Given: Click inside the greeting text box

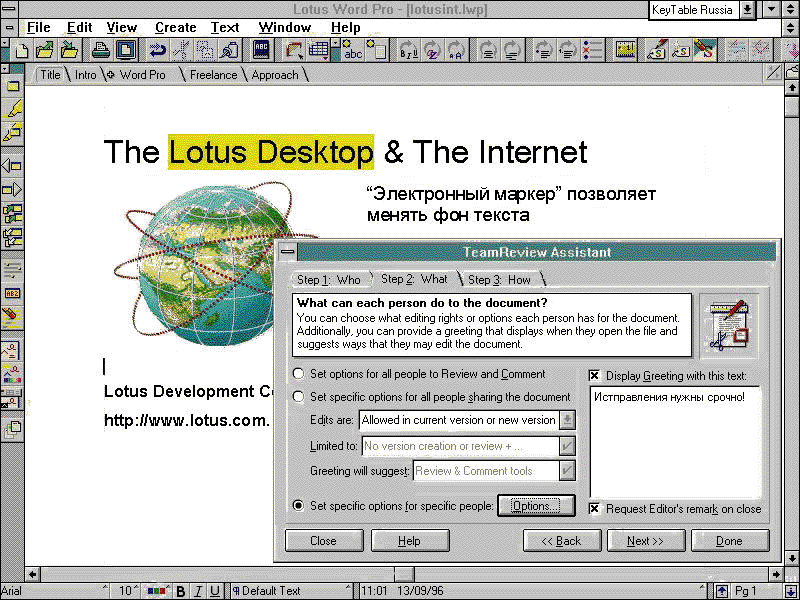Looking at the screenshot, I should click(675, 442).
